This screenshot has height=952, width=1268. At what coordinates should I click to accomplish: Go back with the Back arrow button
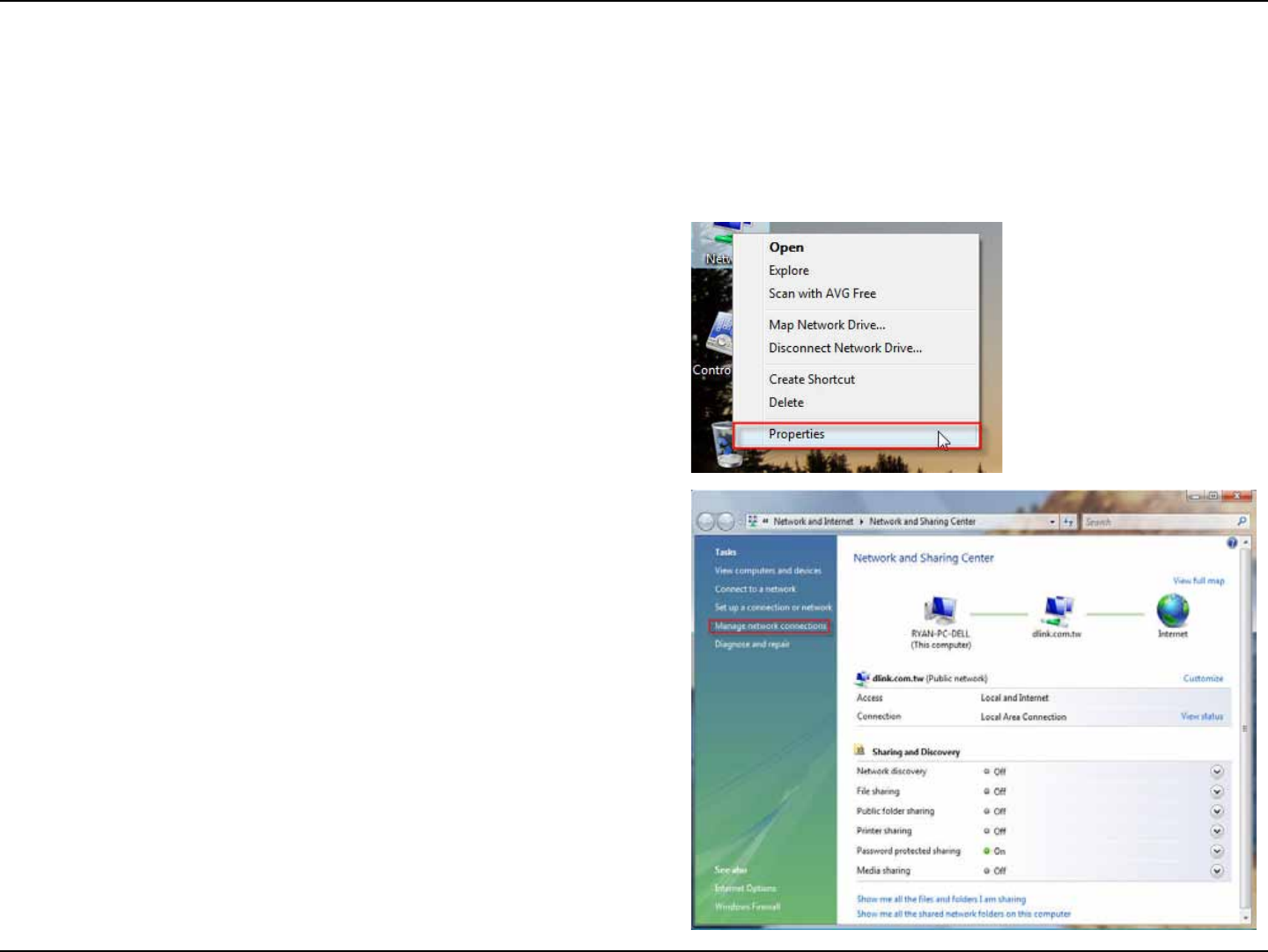point(705,521)
